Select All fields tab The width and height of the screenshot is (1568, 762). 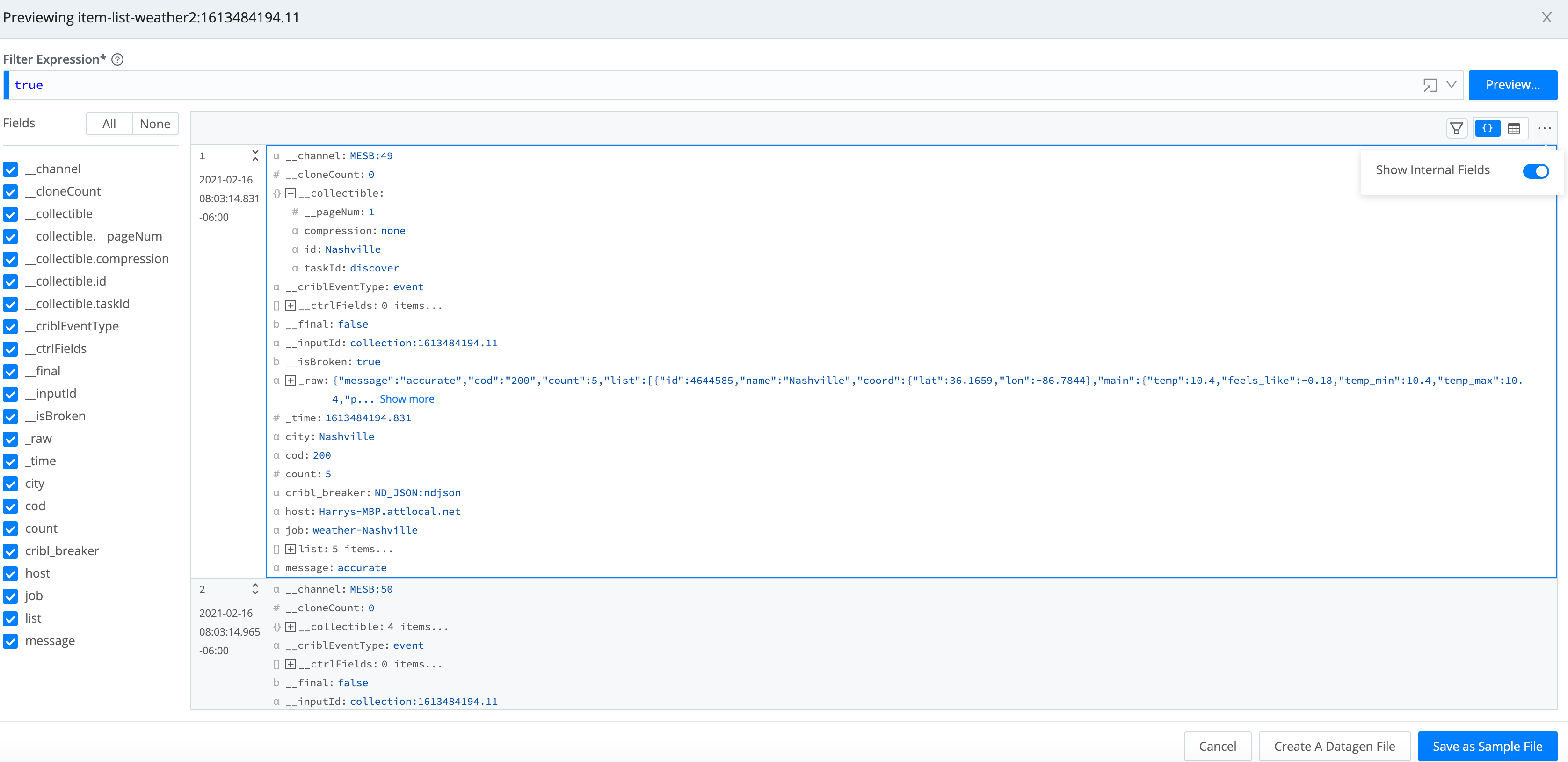point(109,124)
